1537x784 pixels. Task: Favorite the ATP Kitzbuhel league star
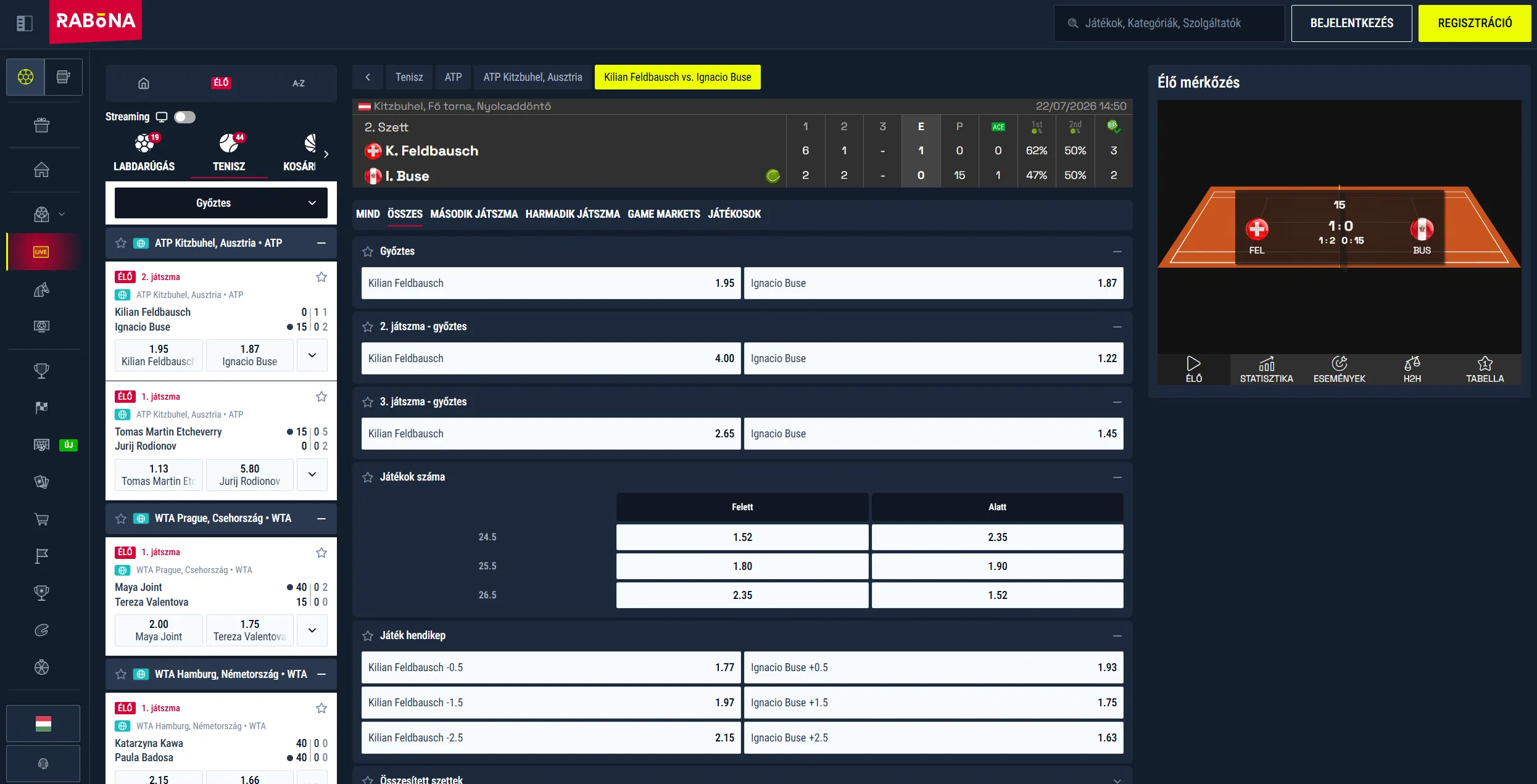[121, 243]
